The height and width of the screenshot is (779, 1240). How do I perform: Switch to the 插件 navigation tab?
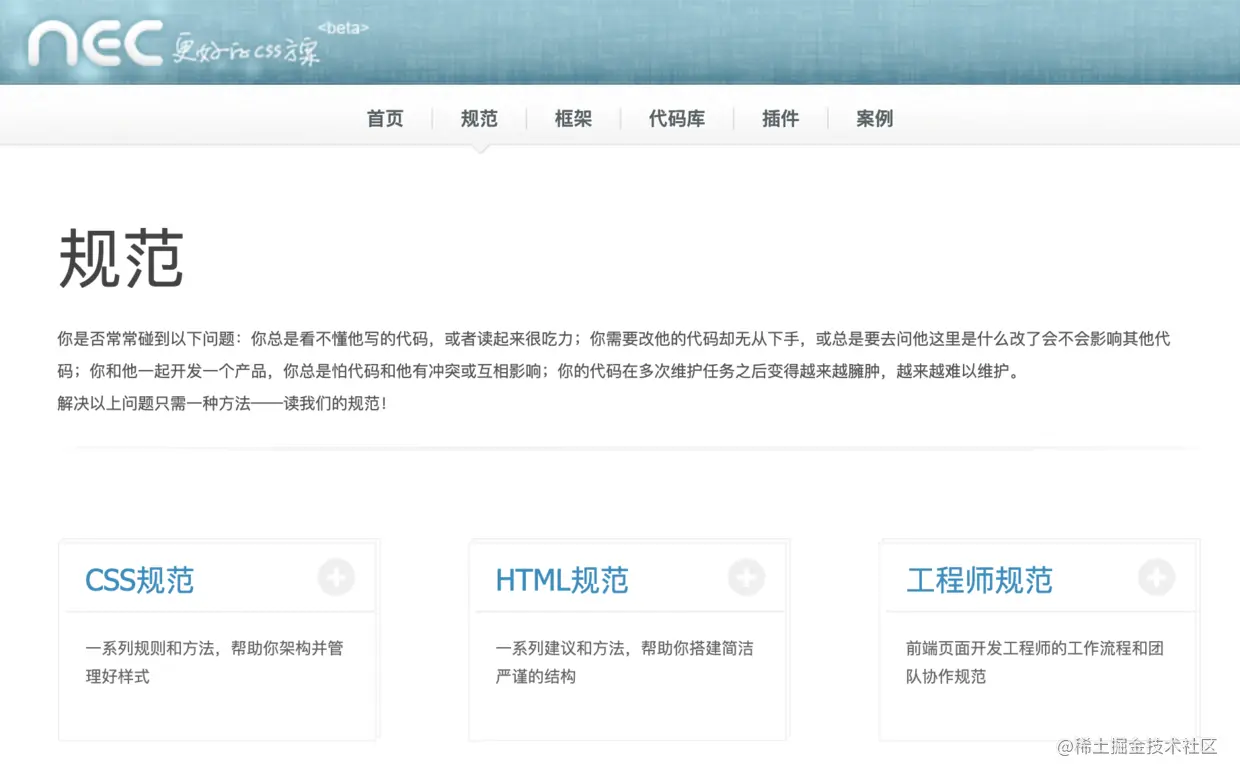[x=780, y=119]
